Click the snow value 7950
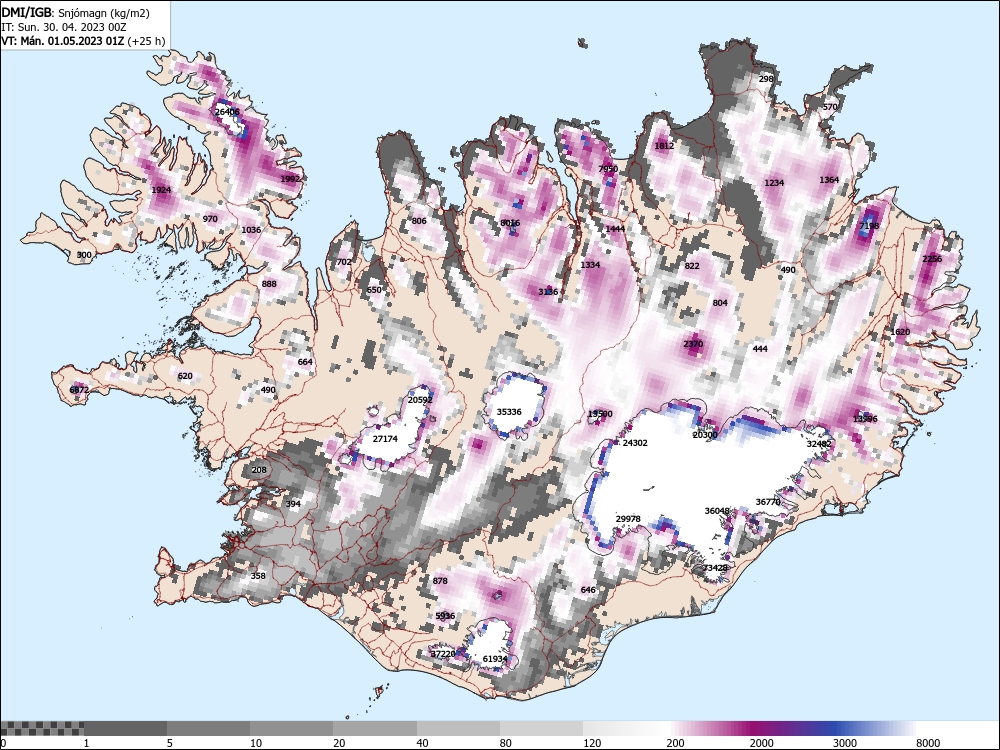1000x750 pixels. click(x=608, y=169)
